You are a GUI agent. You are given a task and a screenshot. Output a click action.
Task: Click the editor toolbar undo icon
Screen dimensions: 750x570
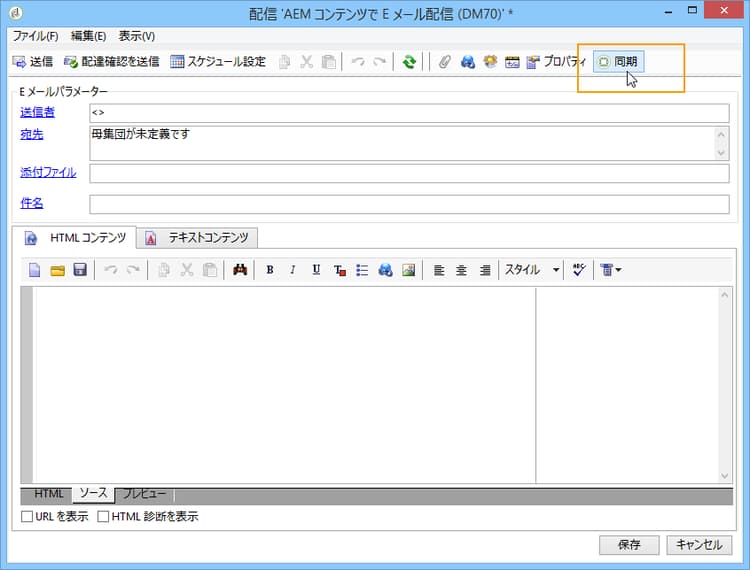(111, 270)
